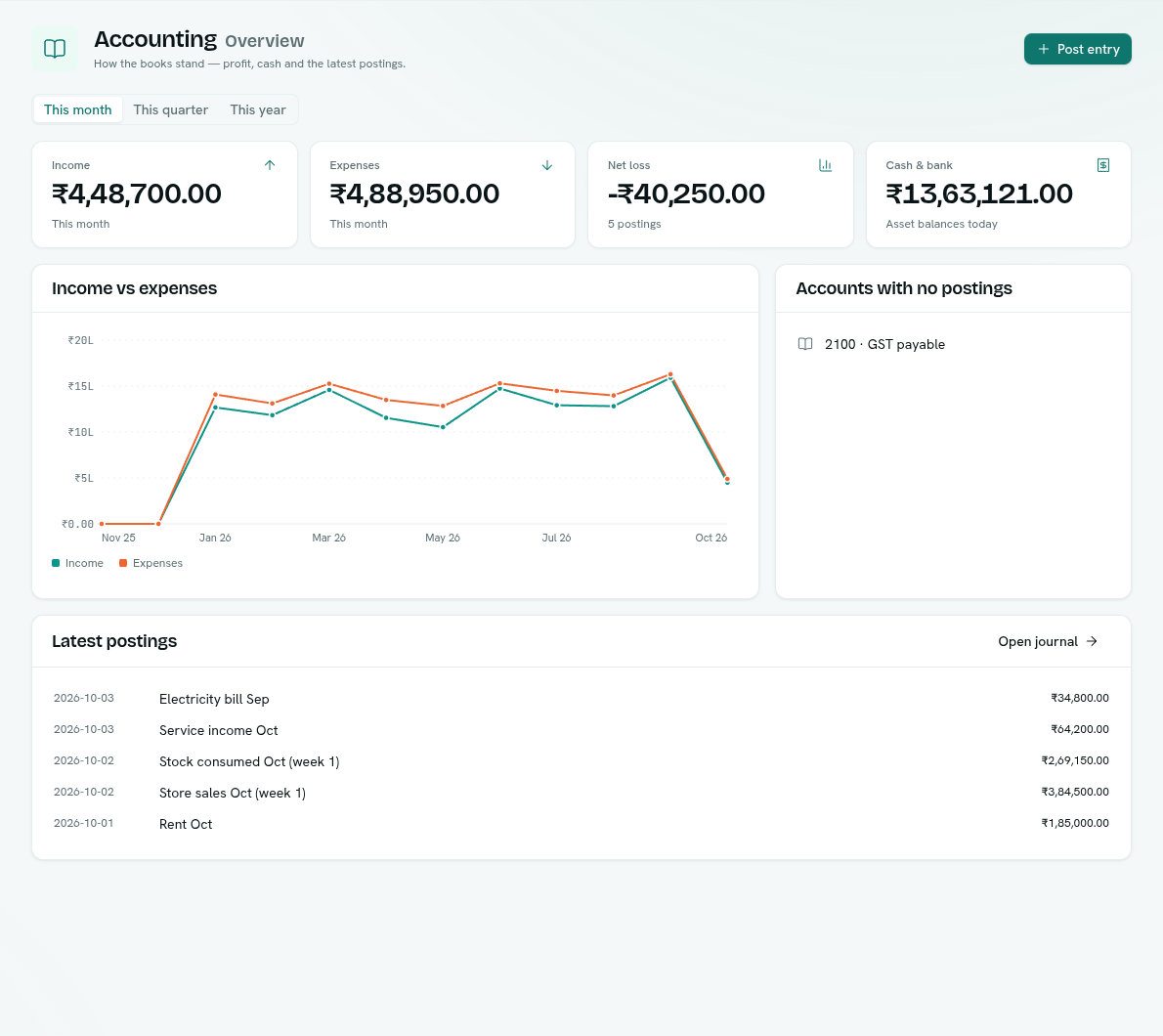Click the Latest postings heading

[114, 641]
